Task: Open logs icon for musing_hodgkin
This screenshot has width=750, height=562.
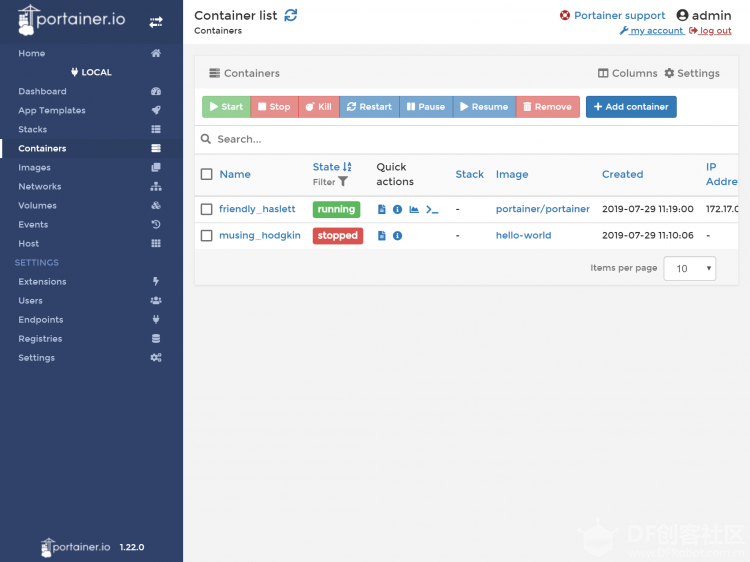Action: pos(382,236)
